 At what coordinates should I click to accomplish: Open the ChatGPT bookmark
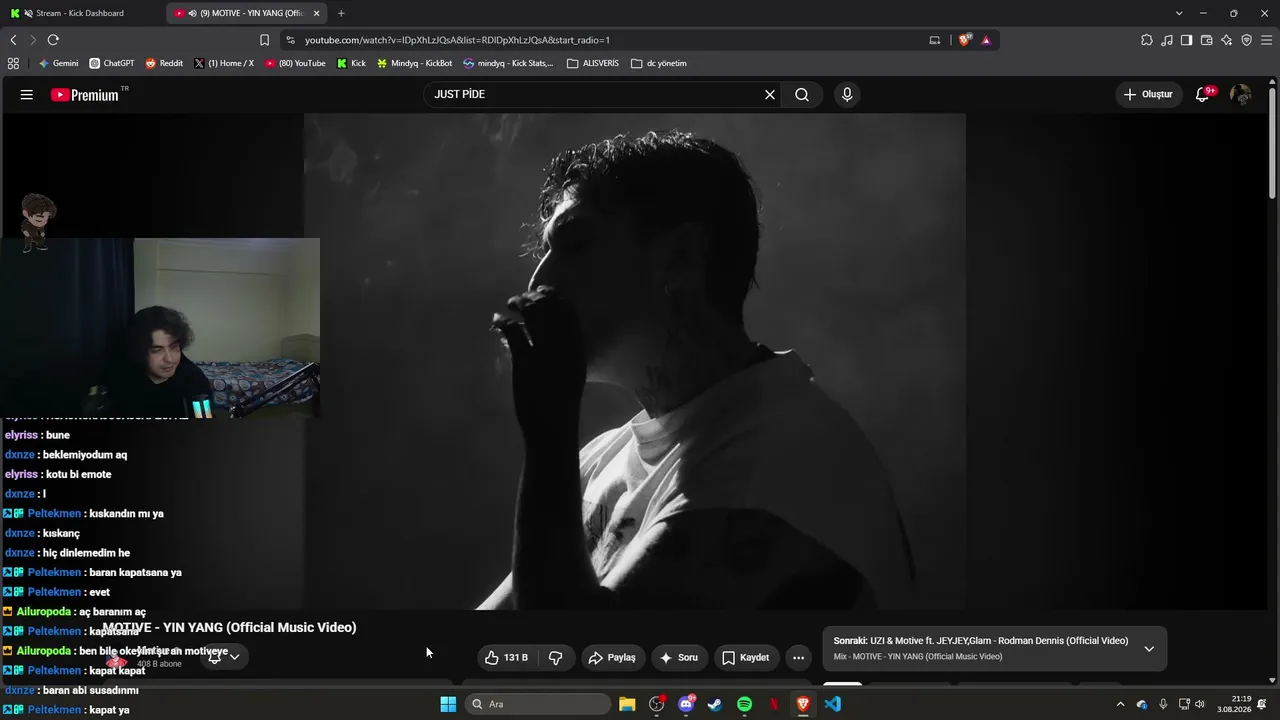[x=111, y=63]
